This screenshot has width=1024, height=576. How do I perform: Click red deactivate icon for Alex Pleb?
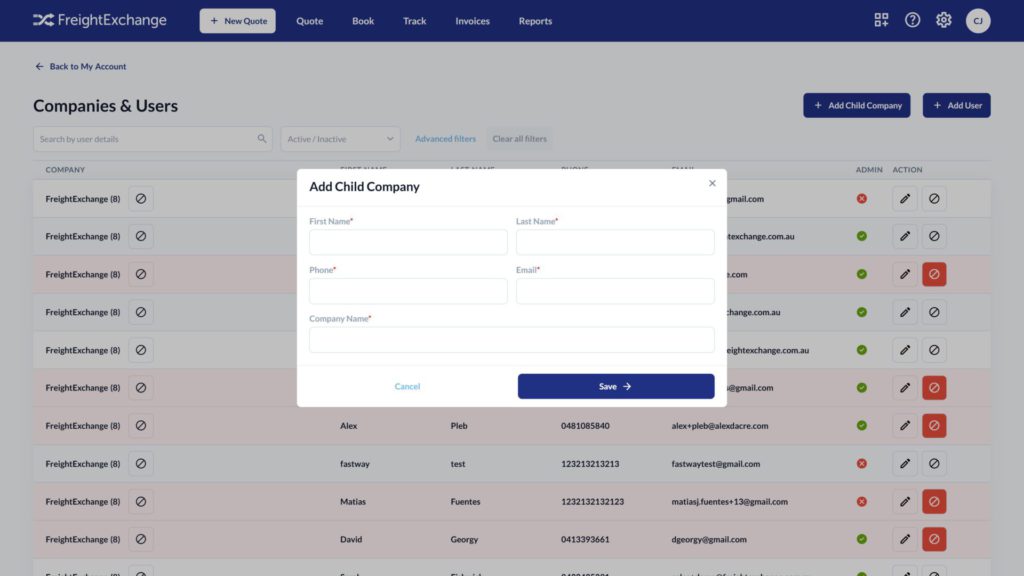click(x=934, y=426)
